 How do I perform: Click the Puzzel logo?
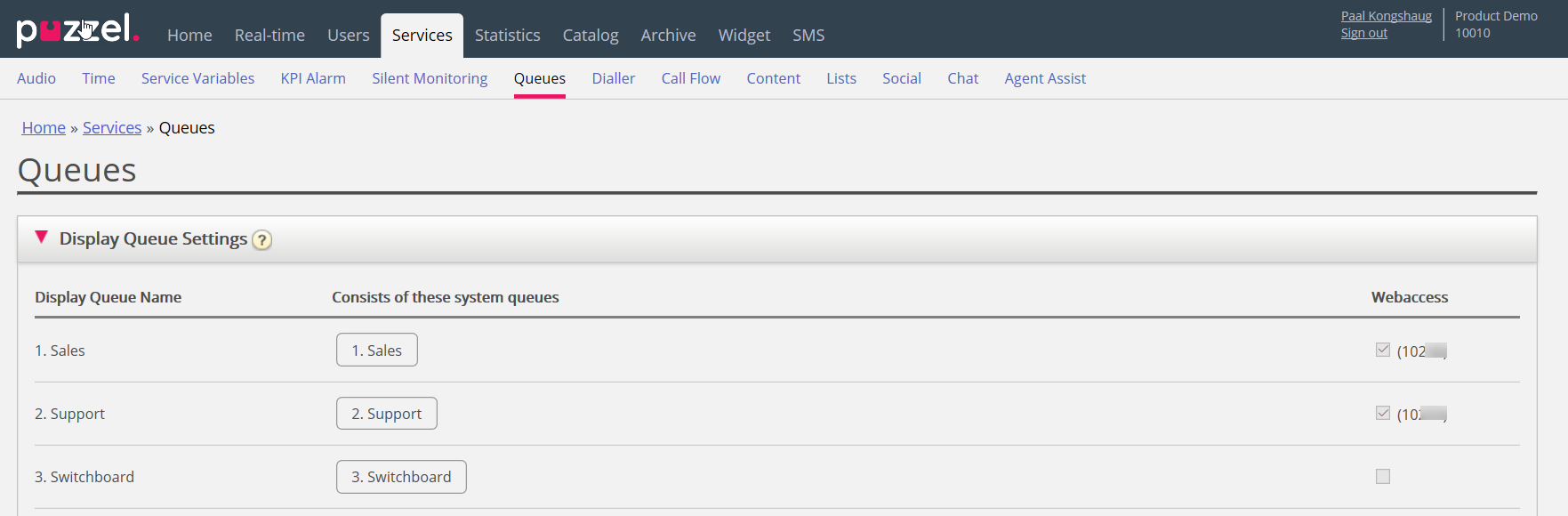tap(77, 30)
